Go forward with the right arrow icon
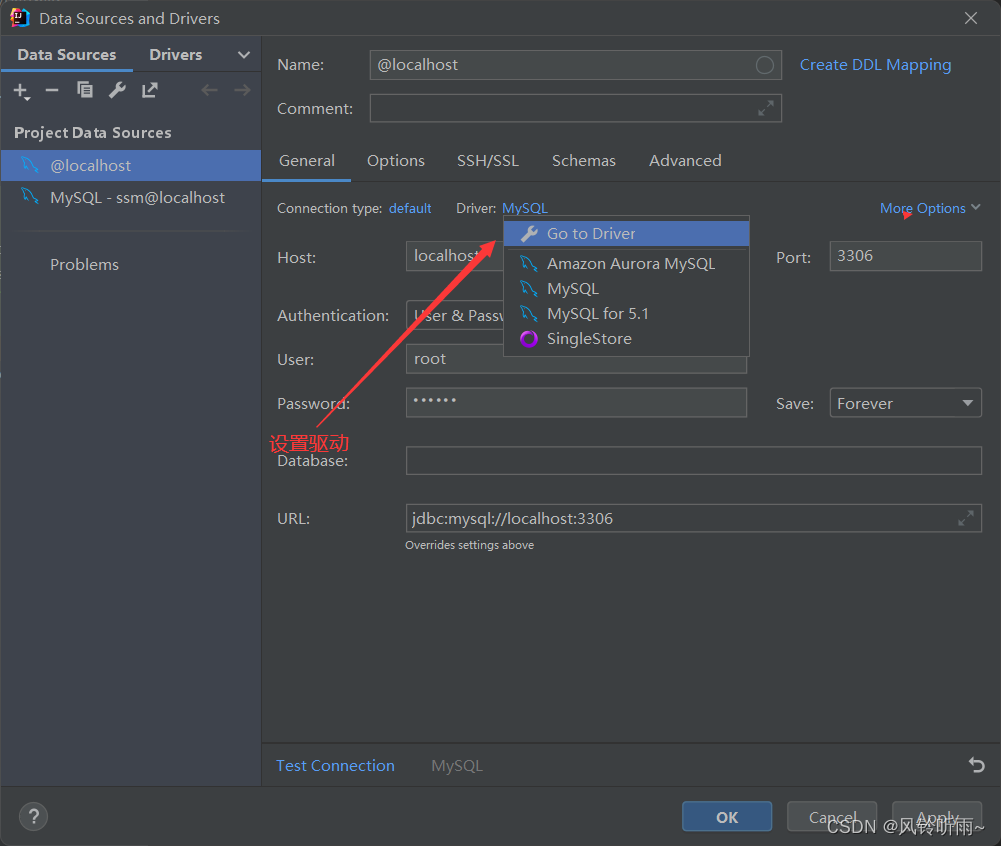This screenshot has width=1001, height=846. pos(243,90)
